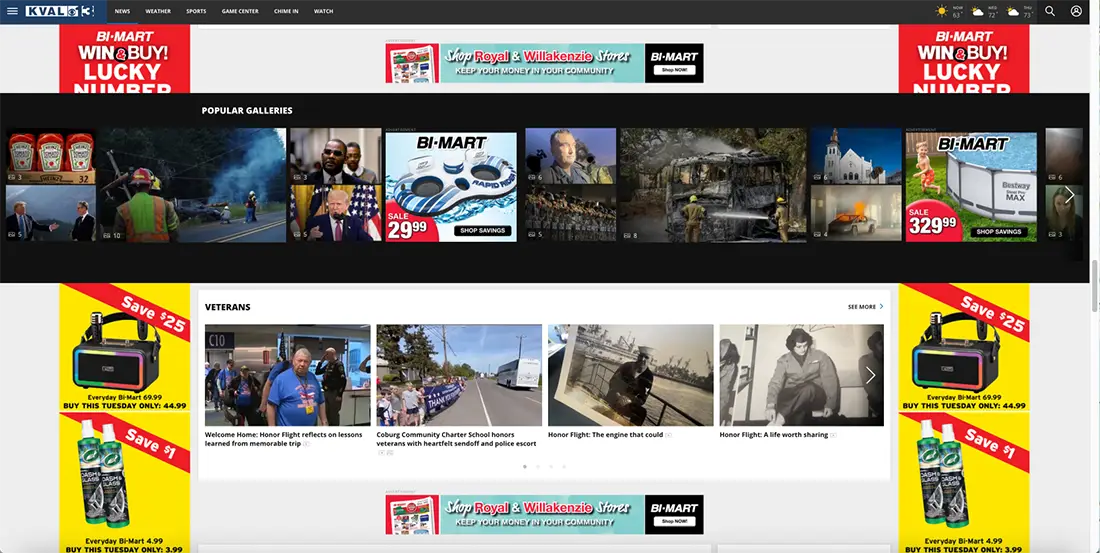The image size is (1100, 553).
Task: Open burning car gallery thumbnail
Action: [x=856, y=213]
